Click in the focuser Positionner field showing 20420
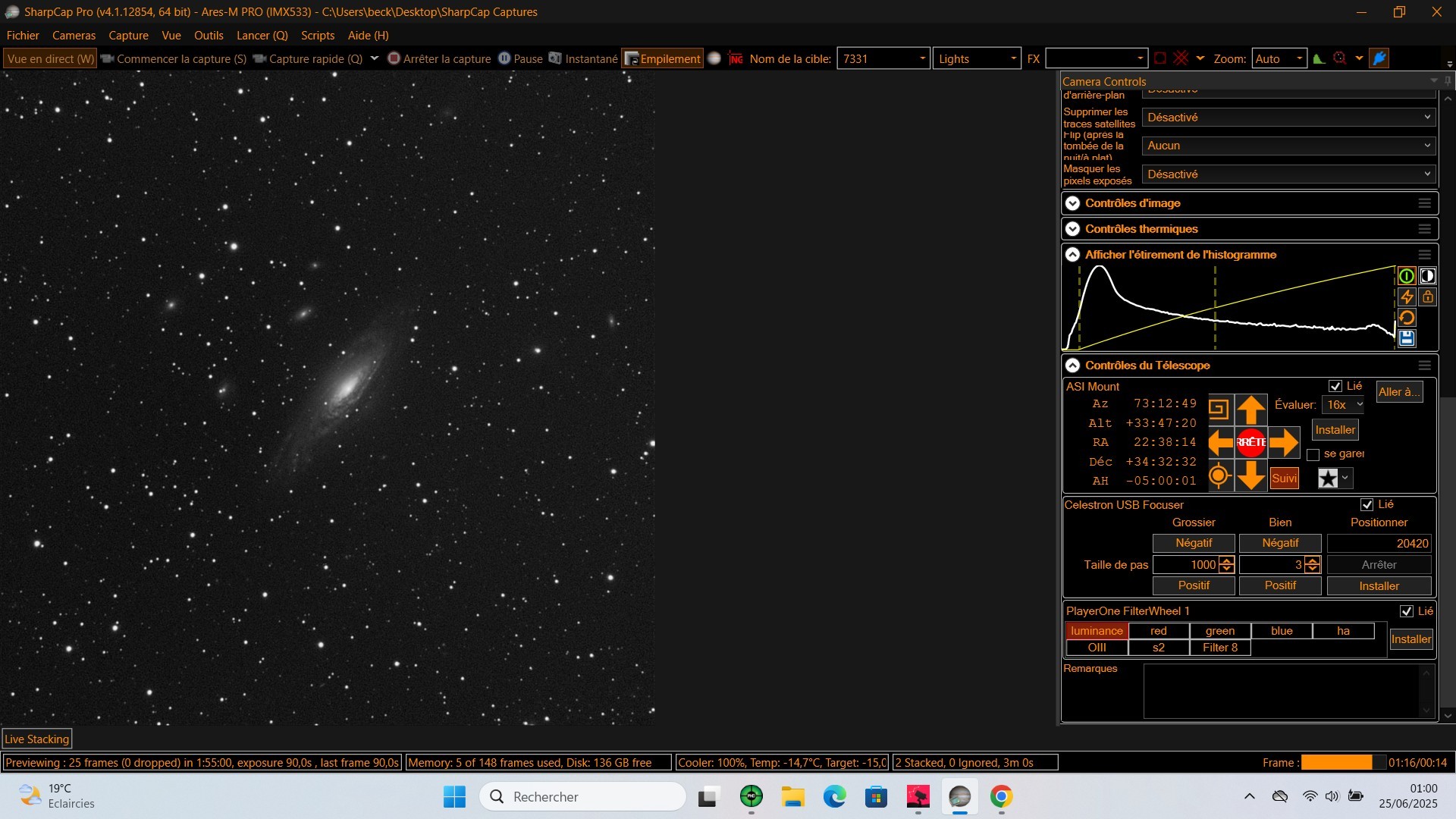 point(1379,543)
